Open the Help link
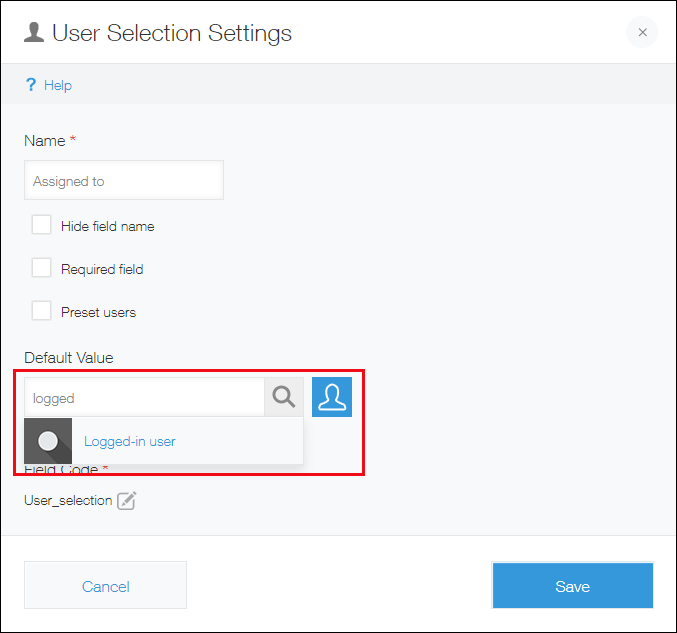The width and height of the screenshot is (677, 633). (58, 85)
